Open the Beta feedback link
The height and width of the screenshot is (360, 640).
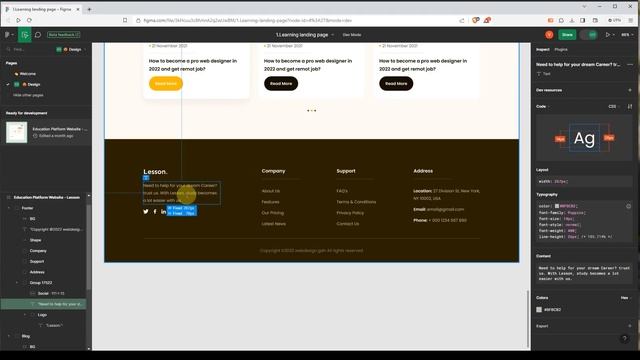pyautogui.click(x=64, y=35)
